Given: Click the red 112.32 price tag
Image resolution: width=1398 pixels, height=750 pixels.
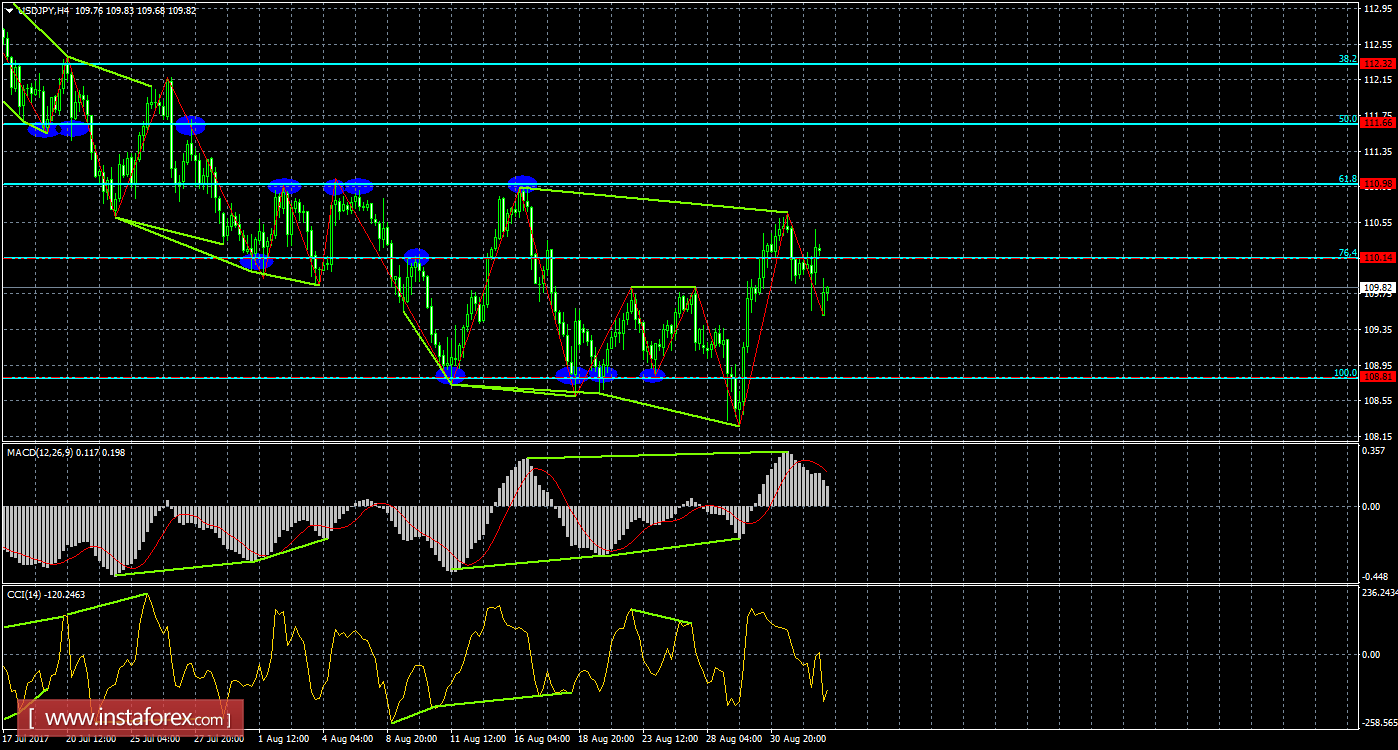Looking at the screenshot, I should click(x=1379, y=64).
